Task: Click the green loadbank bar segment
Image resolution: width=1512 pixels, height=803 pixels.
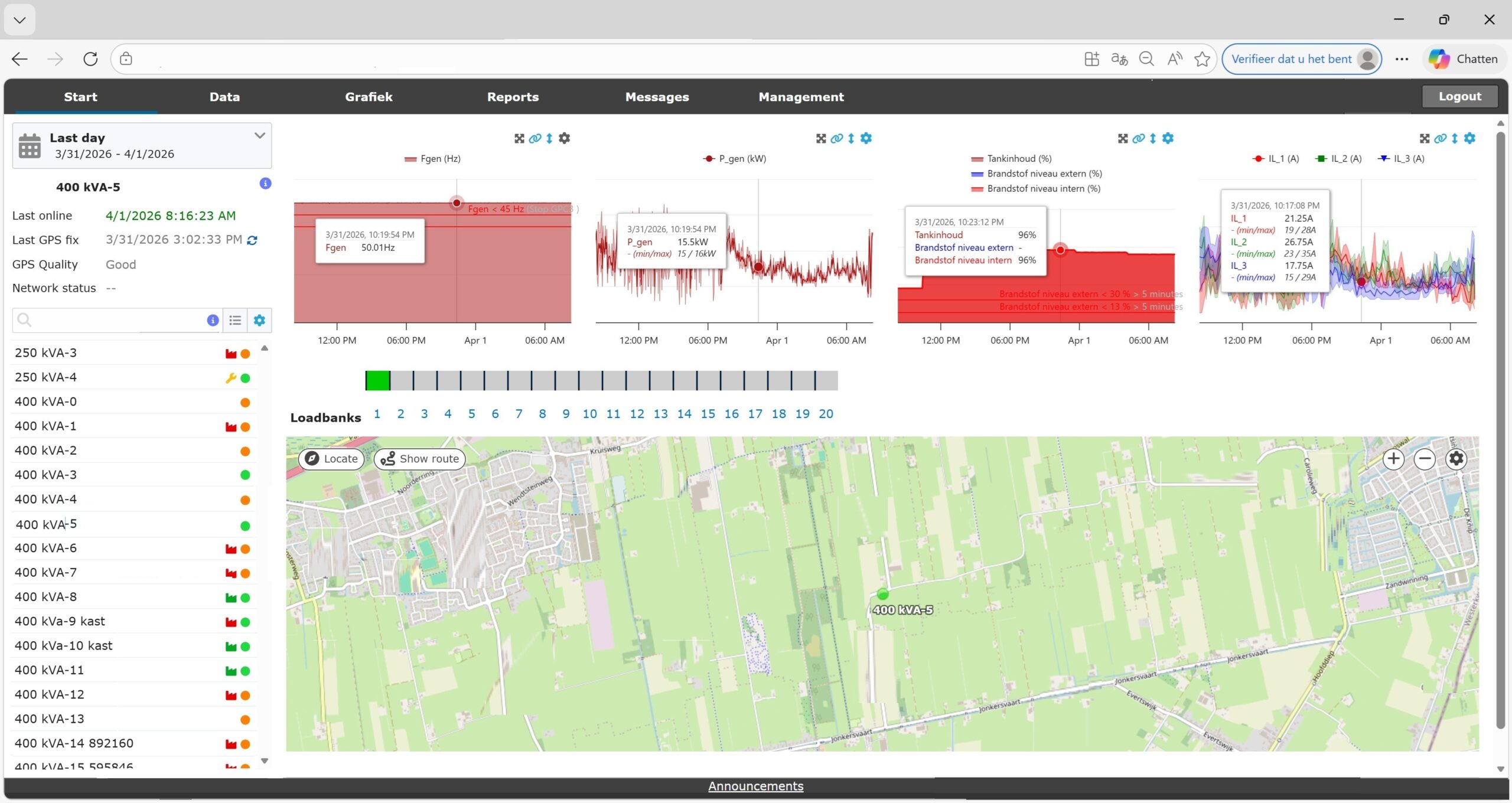Action: coord(377,381)
